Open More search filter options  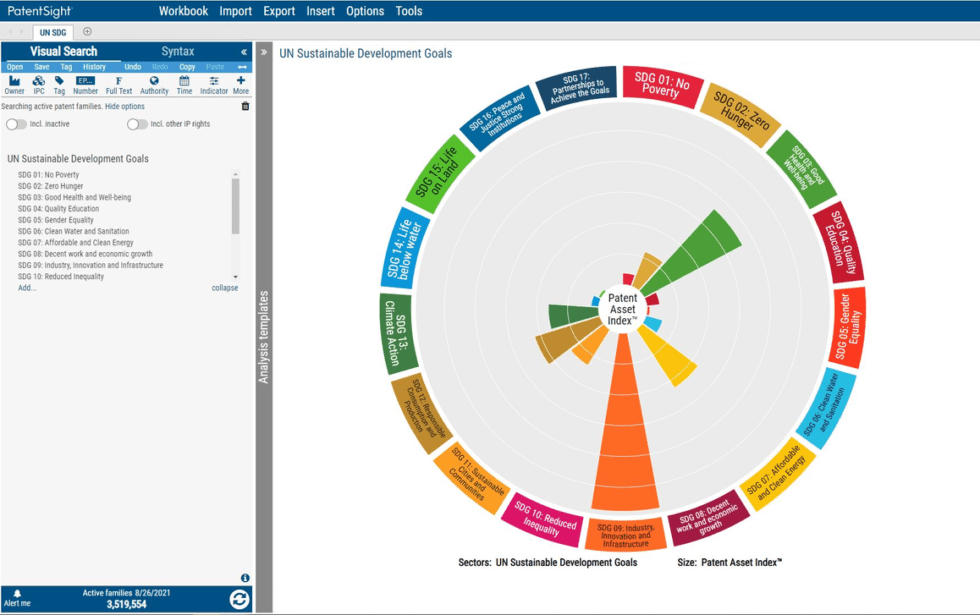click(241, 85)
